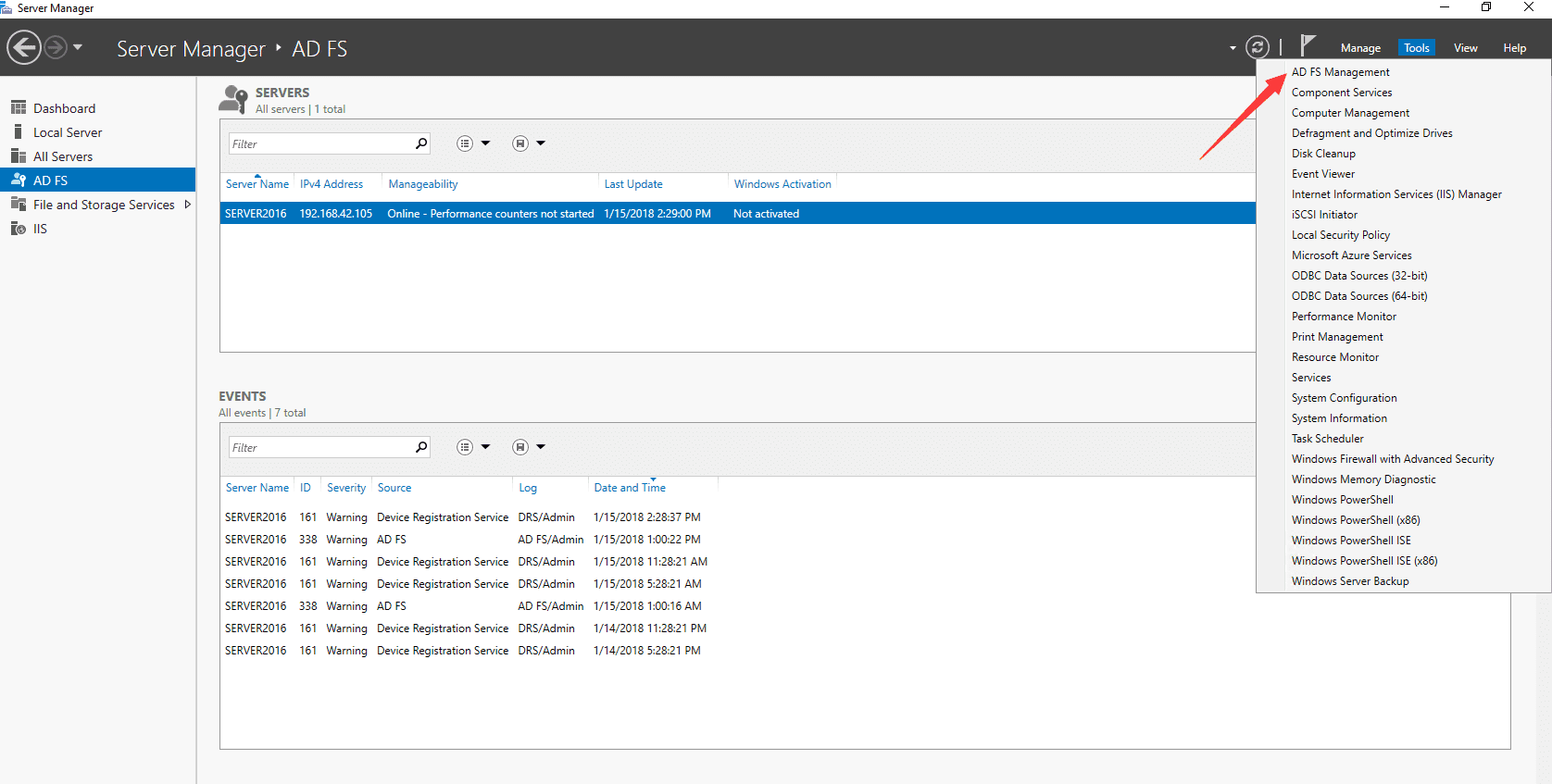Launch Windows PowerShell ISE from Tools menu
The image size is (1552, 784).
1351,541
